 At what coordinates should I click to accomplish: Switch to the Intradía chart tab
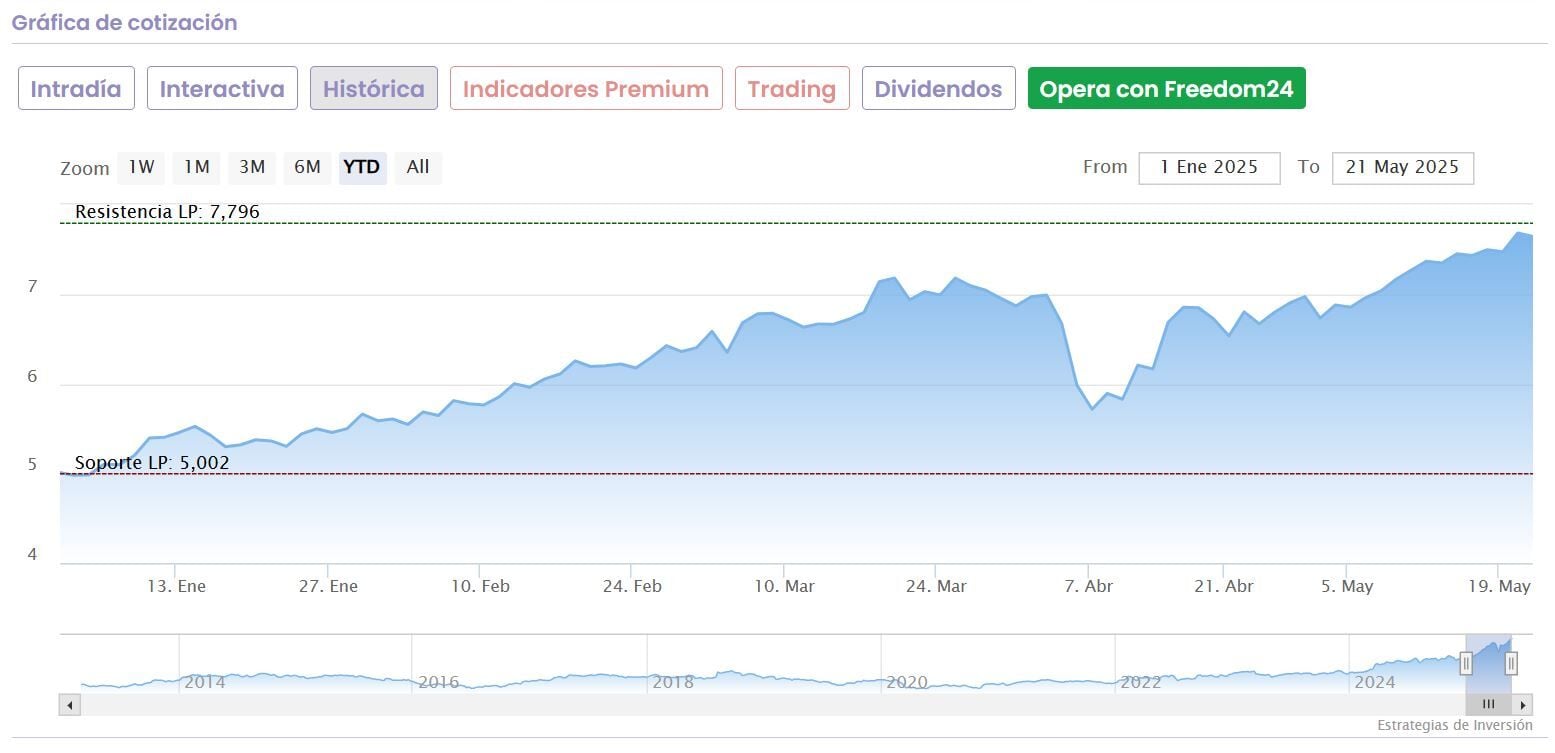[x=76, y=89]
